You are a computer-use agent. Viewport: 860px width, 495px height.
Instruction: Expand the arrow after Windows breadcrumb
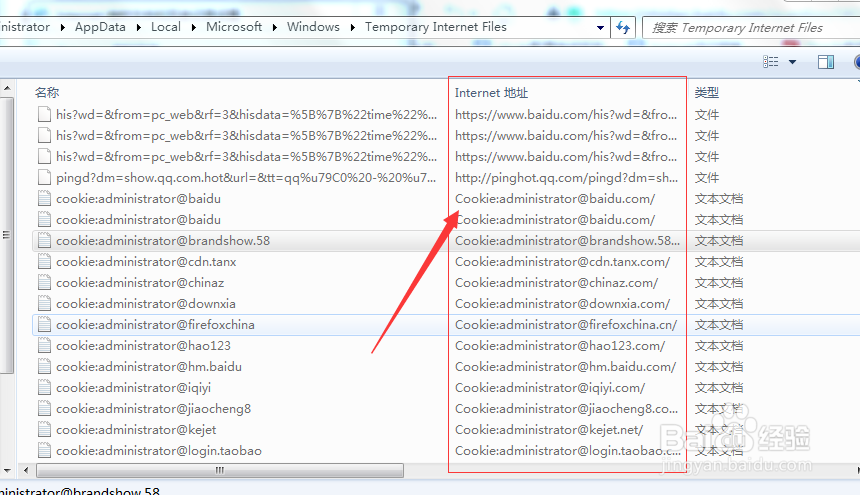[353, 27]
